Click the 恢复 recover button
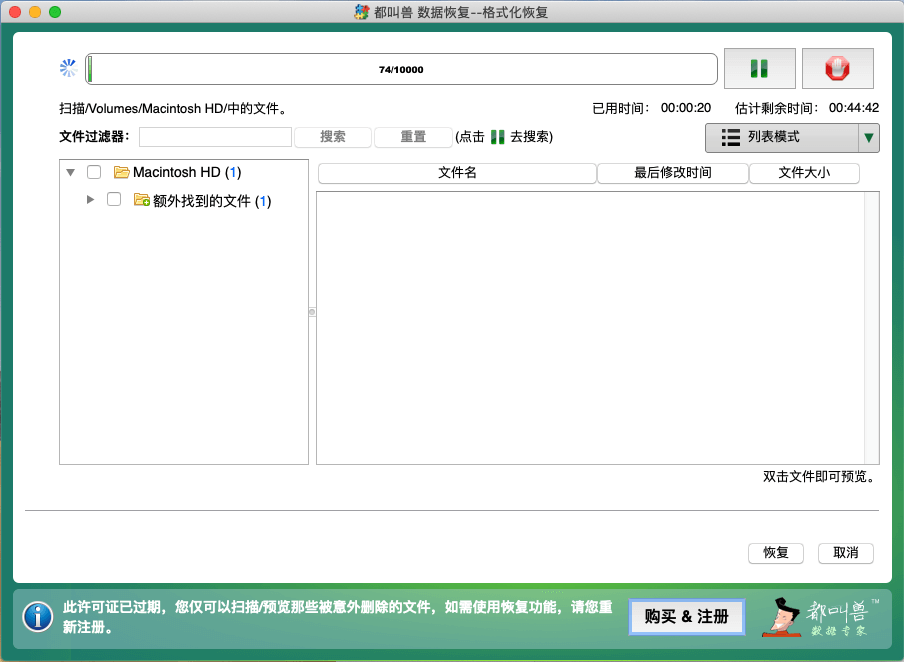The width and height of the screenshot is (904, 662). (x=775, y=553)
